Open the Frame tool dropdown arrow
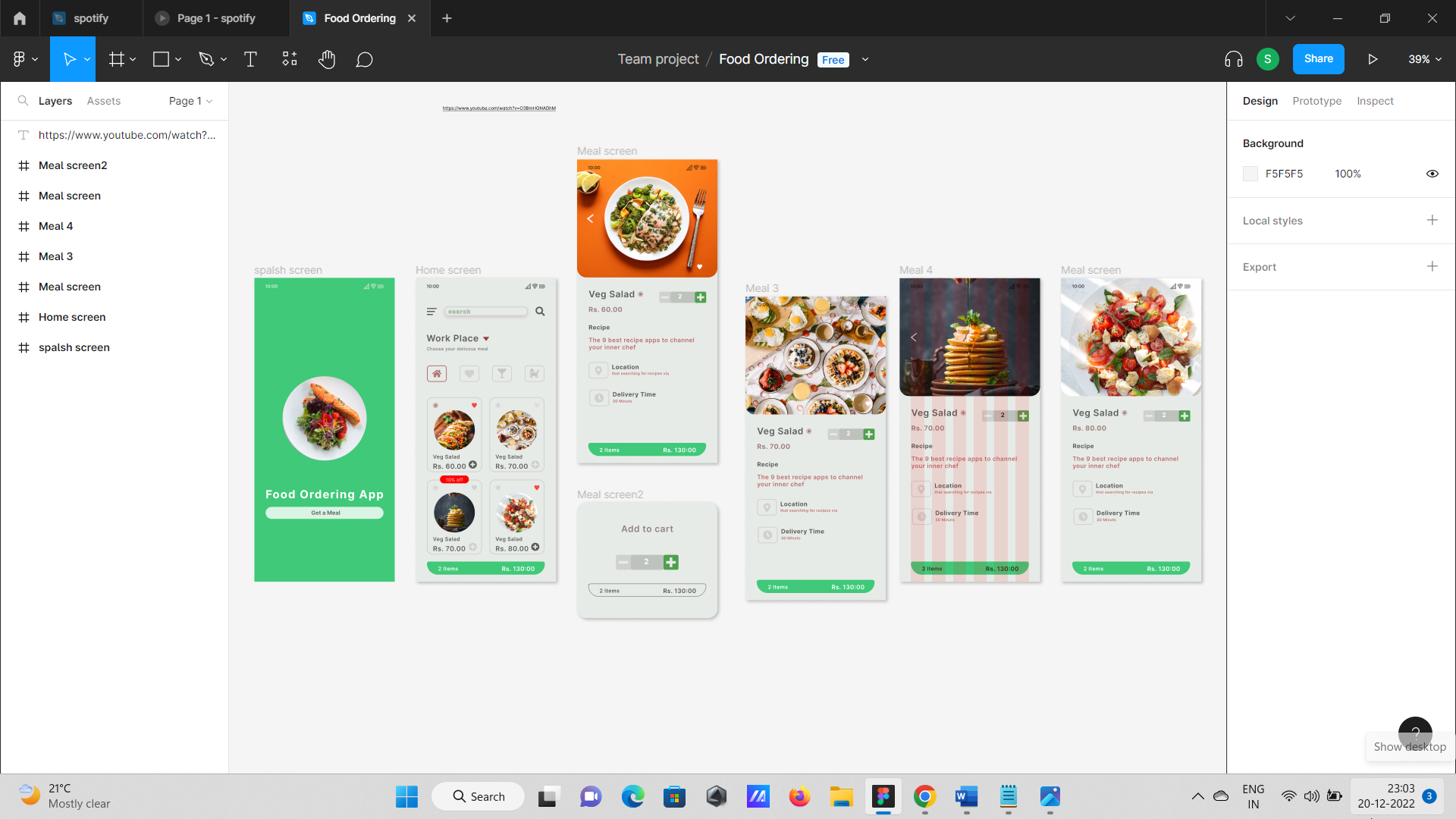This screenshot has height=819, width=1456. pyautogui.click(x=133, y=59)
